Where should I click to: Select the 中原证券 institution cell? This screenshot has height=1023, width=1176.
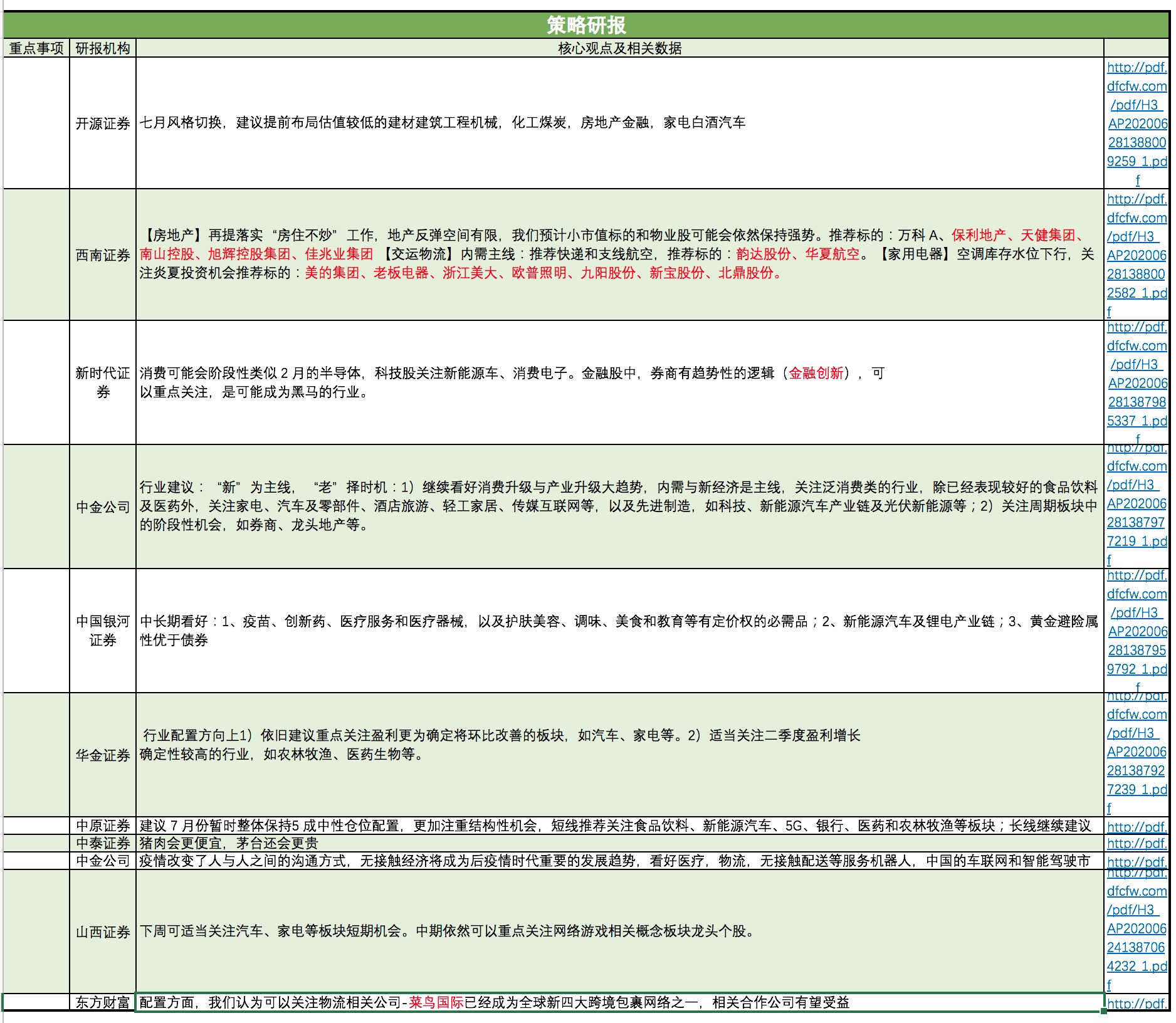(103, 826)
